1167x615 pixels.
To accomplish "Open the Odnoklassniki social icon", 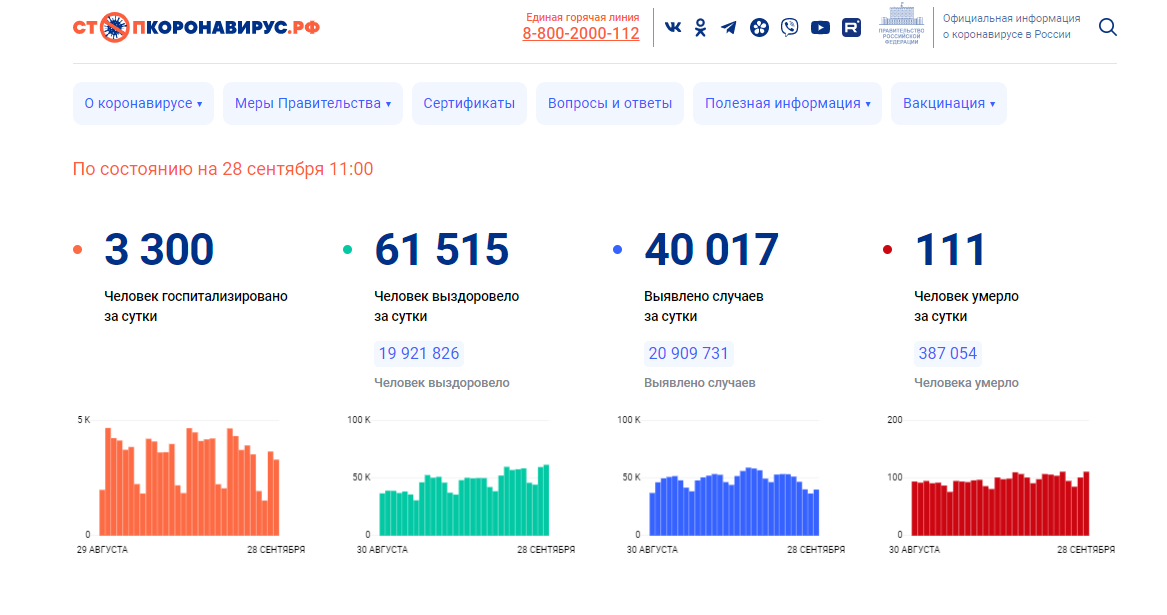I will [x=701, y=28].
